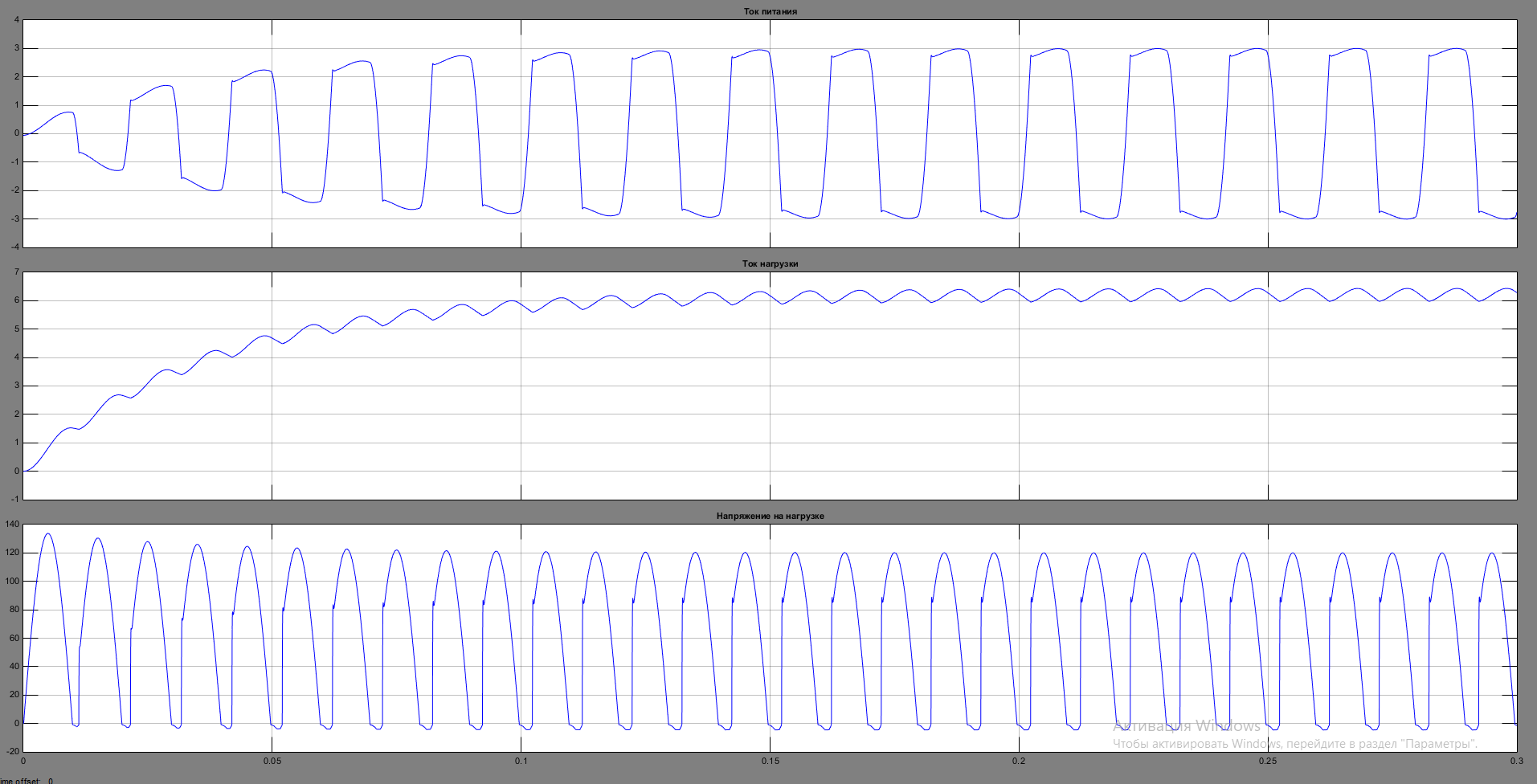Screen dimensions: 1537x784
Task: Click the -2 label on supply current axis
Action: point(14,190)
